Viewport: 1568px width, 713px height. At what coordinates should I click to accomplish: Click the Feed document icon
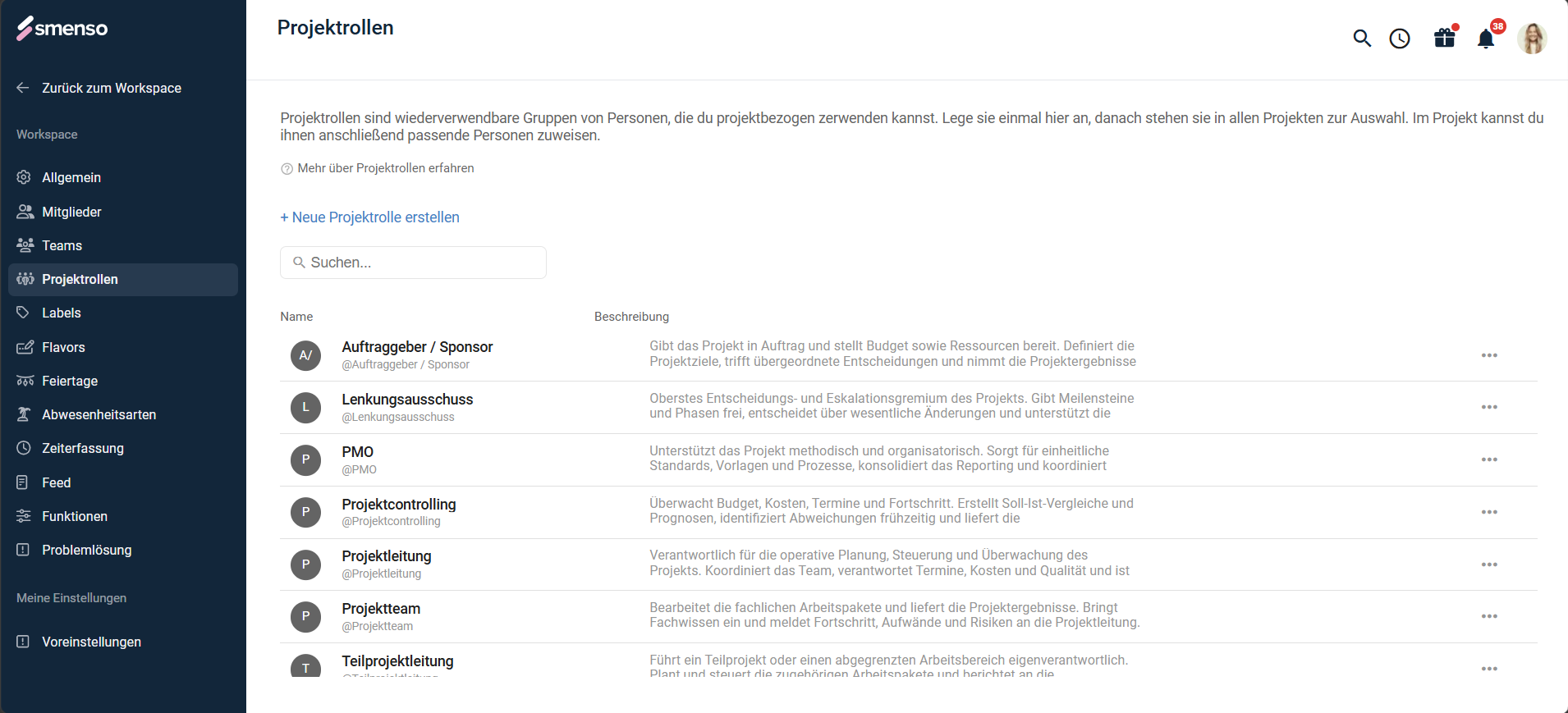23,482
